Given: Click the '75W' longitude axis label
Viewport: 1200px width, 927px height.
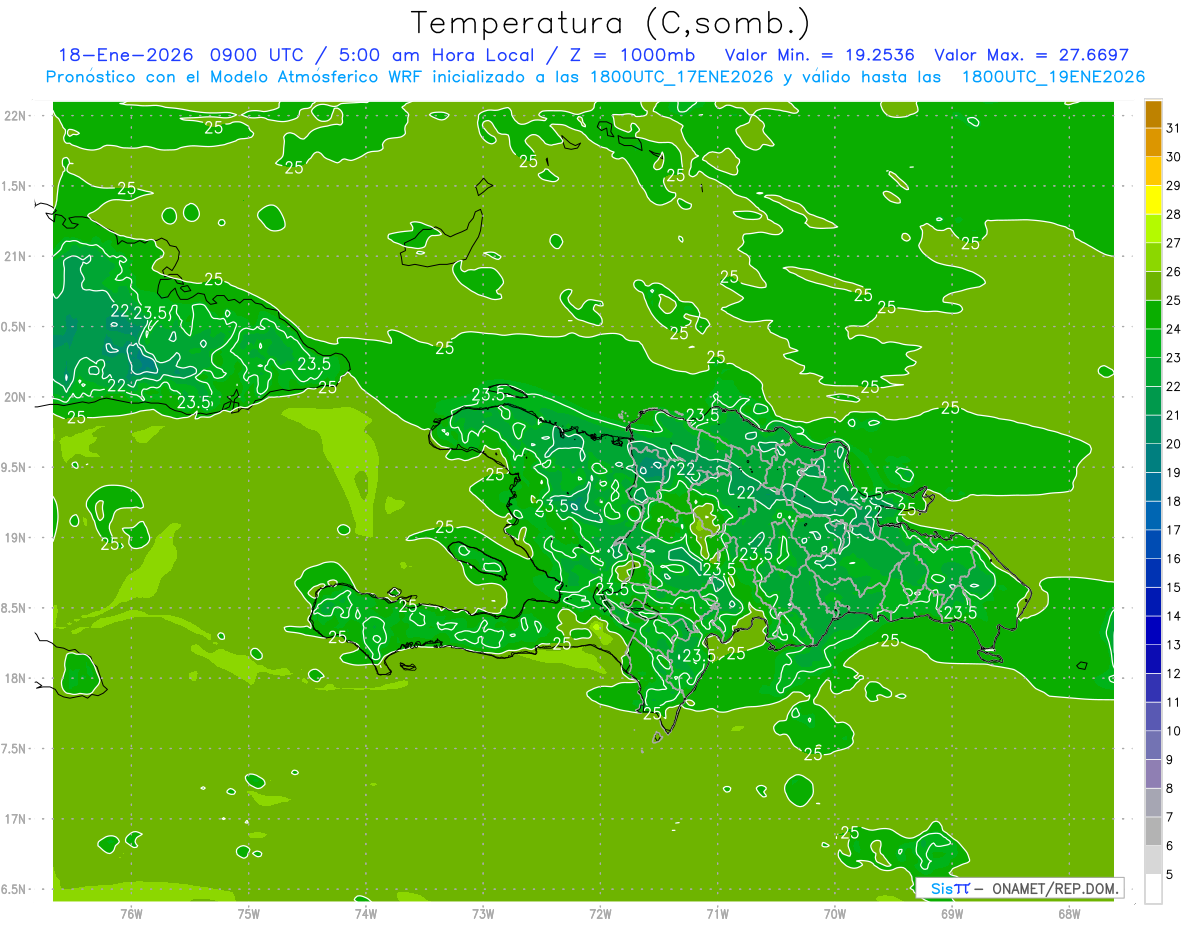Looking at the screenshot, I should point(249,913).
